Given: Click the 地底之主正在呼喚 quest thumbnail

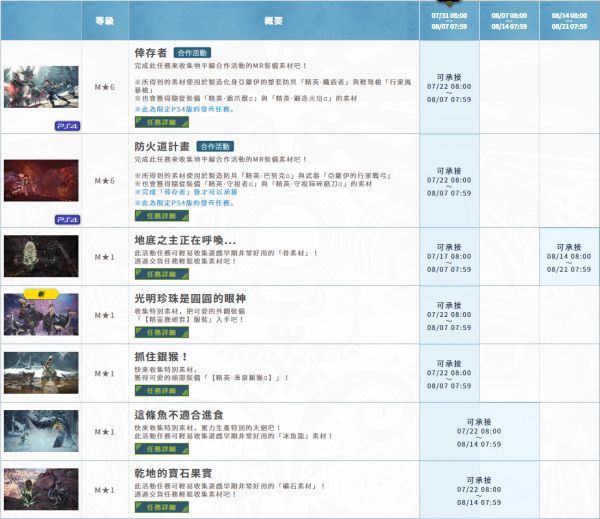Looking at the screenshot, I should 41,256.
